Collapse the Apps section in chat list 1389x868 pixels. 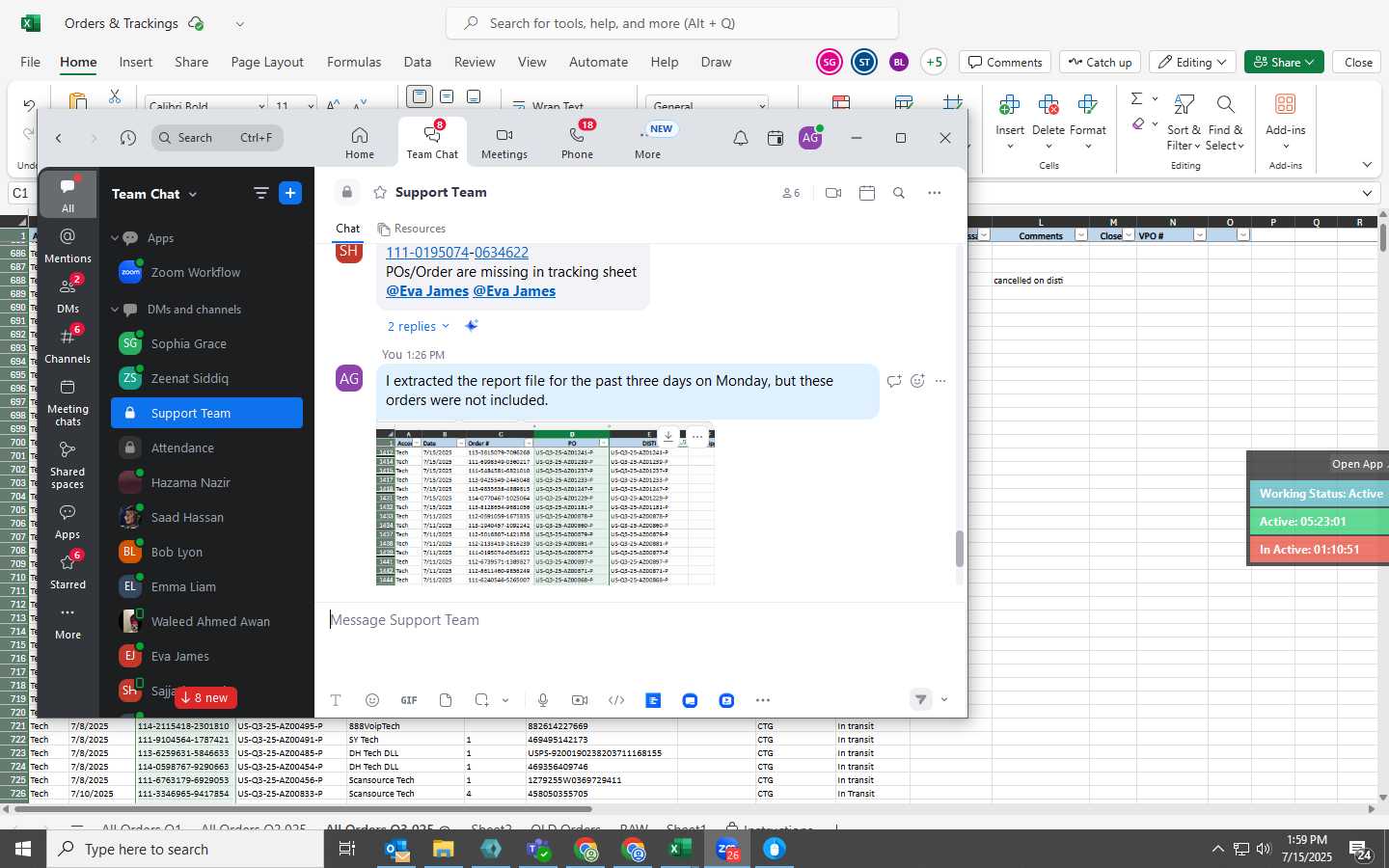point(115,238)
